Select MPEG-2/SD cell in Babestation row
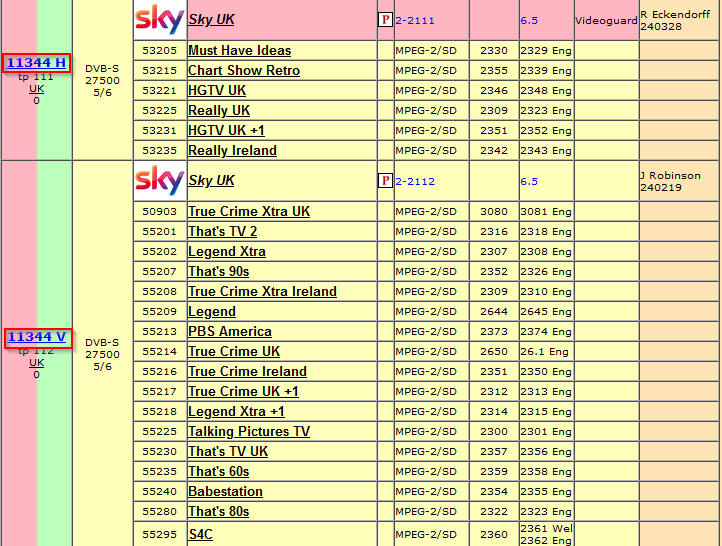Viewport: 722px width, 546px height. pos(431,492)
